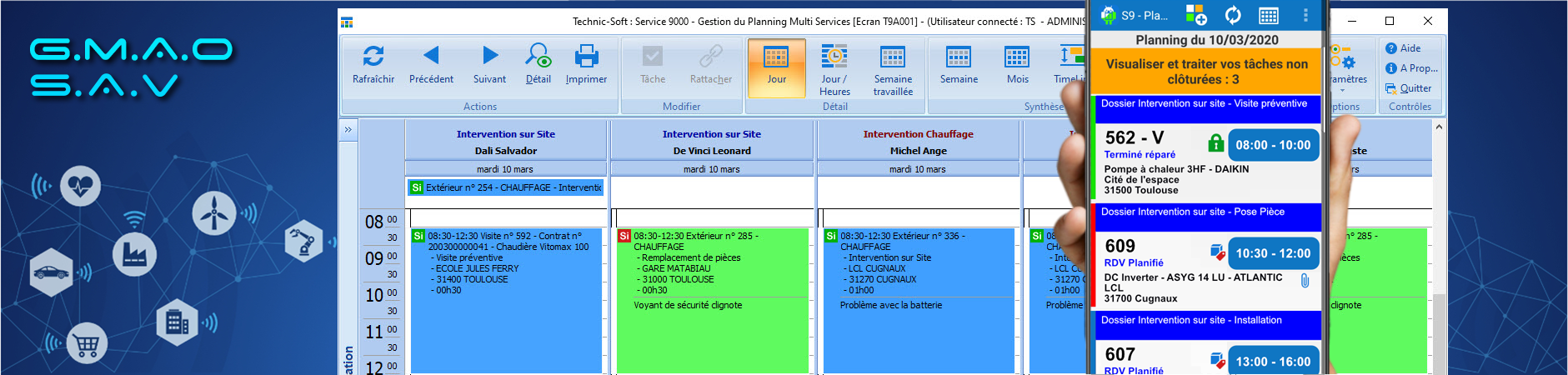Click the Technic-Soft window app icon

click(347, 22)
